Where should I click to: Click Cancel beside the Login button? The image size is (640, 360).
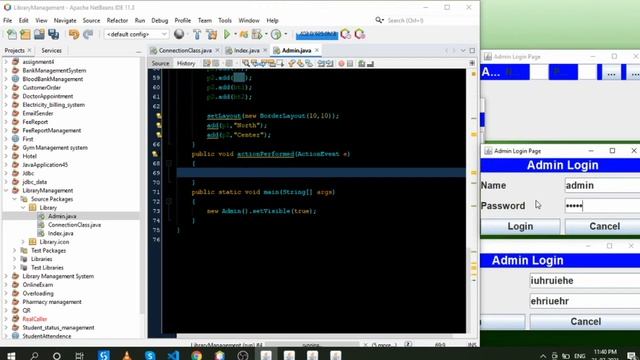click(603, 226)
